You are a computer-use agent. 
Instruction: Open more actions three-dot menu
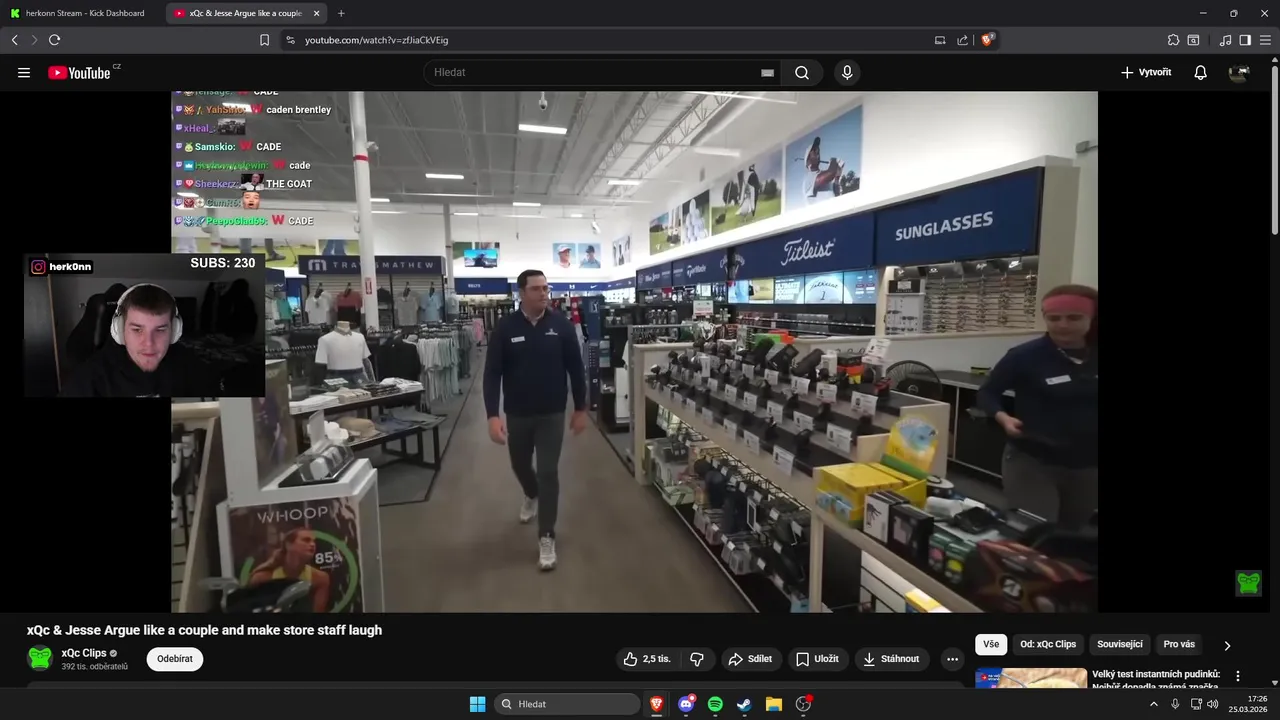(952, 659)
